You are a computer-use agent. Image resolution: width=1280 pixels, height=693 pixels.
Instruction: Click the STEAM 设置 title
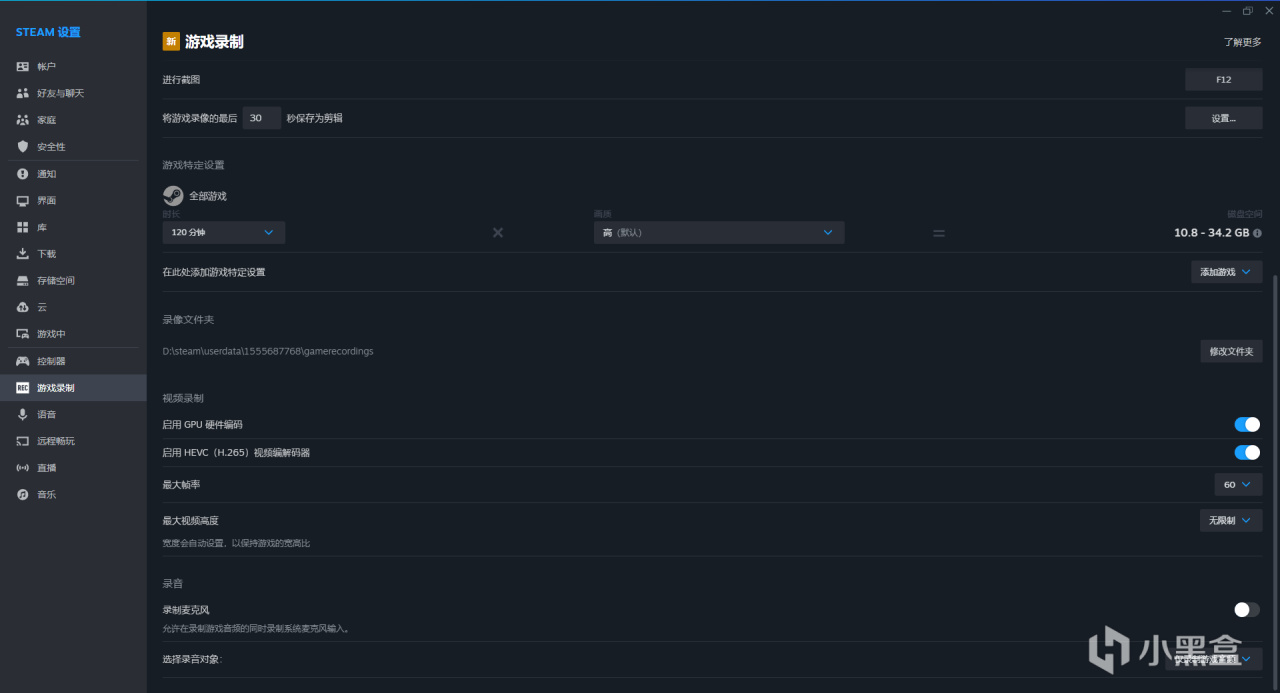coord(48,32)
